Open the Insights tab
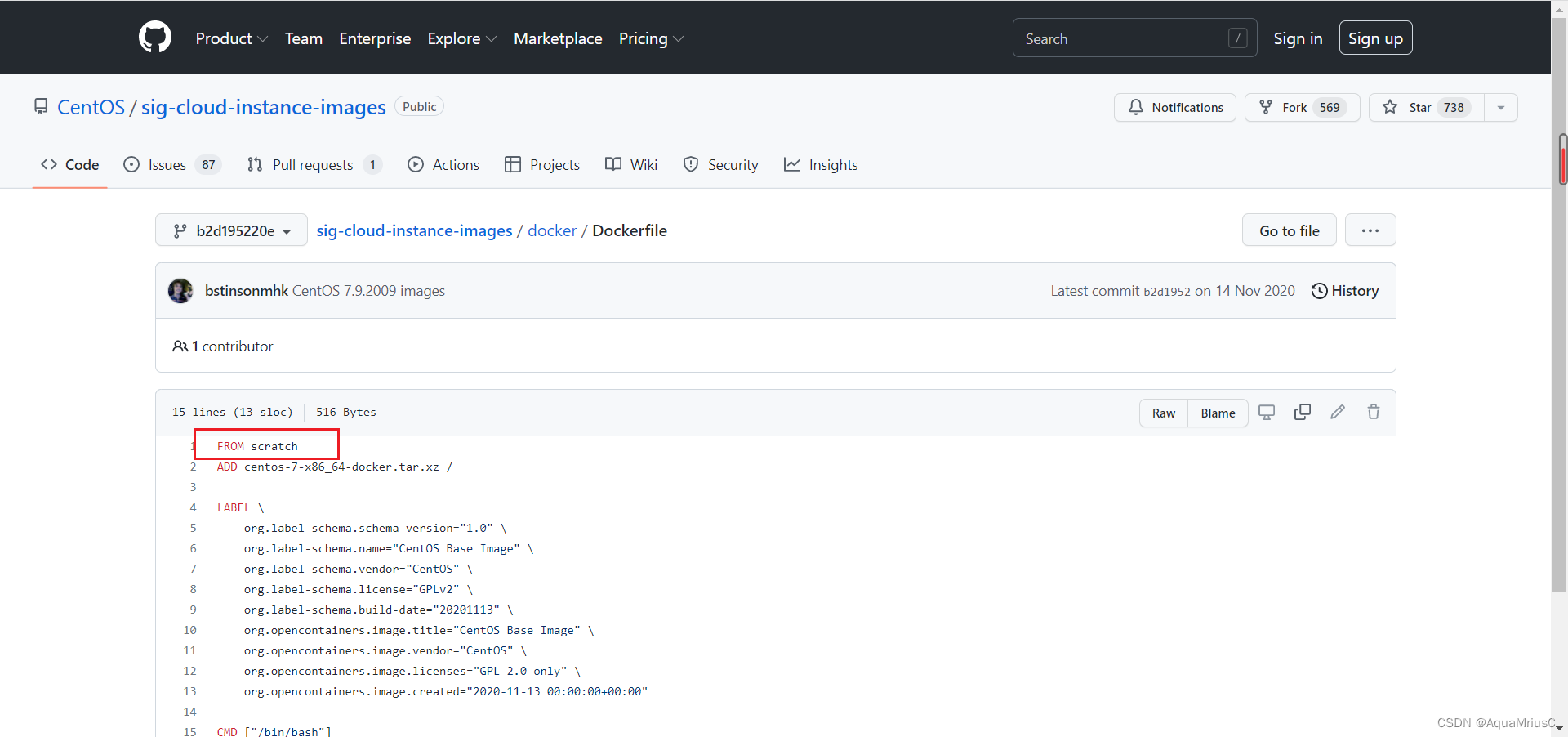 click(821, 164)
